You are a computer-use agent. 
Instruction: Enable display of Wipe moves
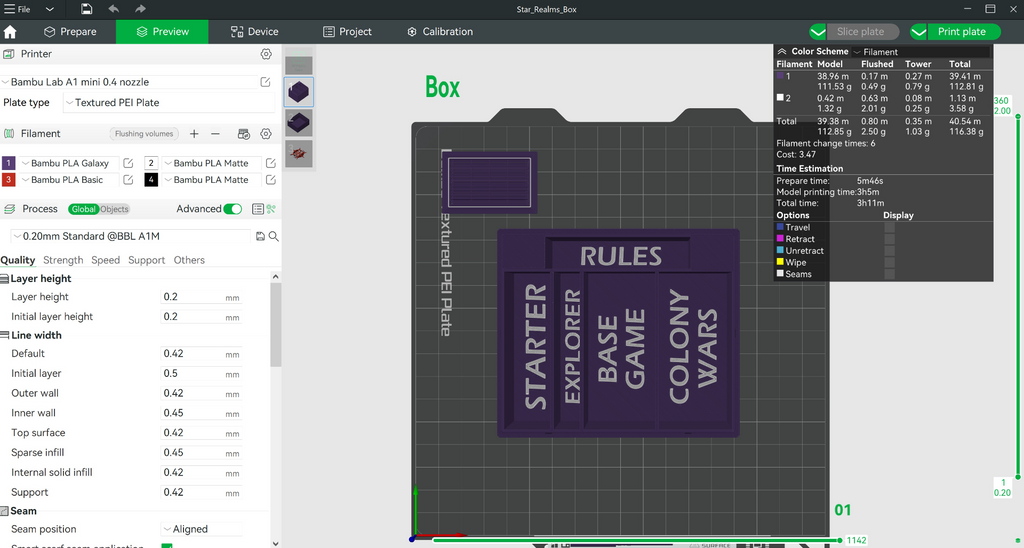[889, 263]
